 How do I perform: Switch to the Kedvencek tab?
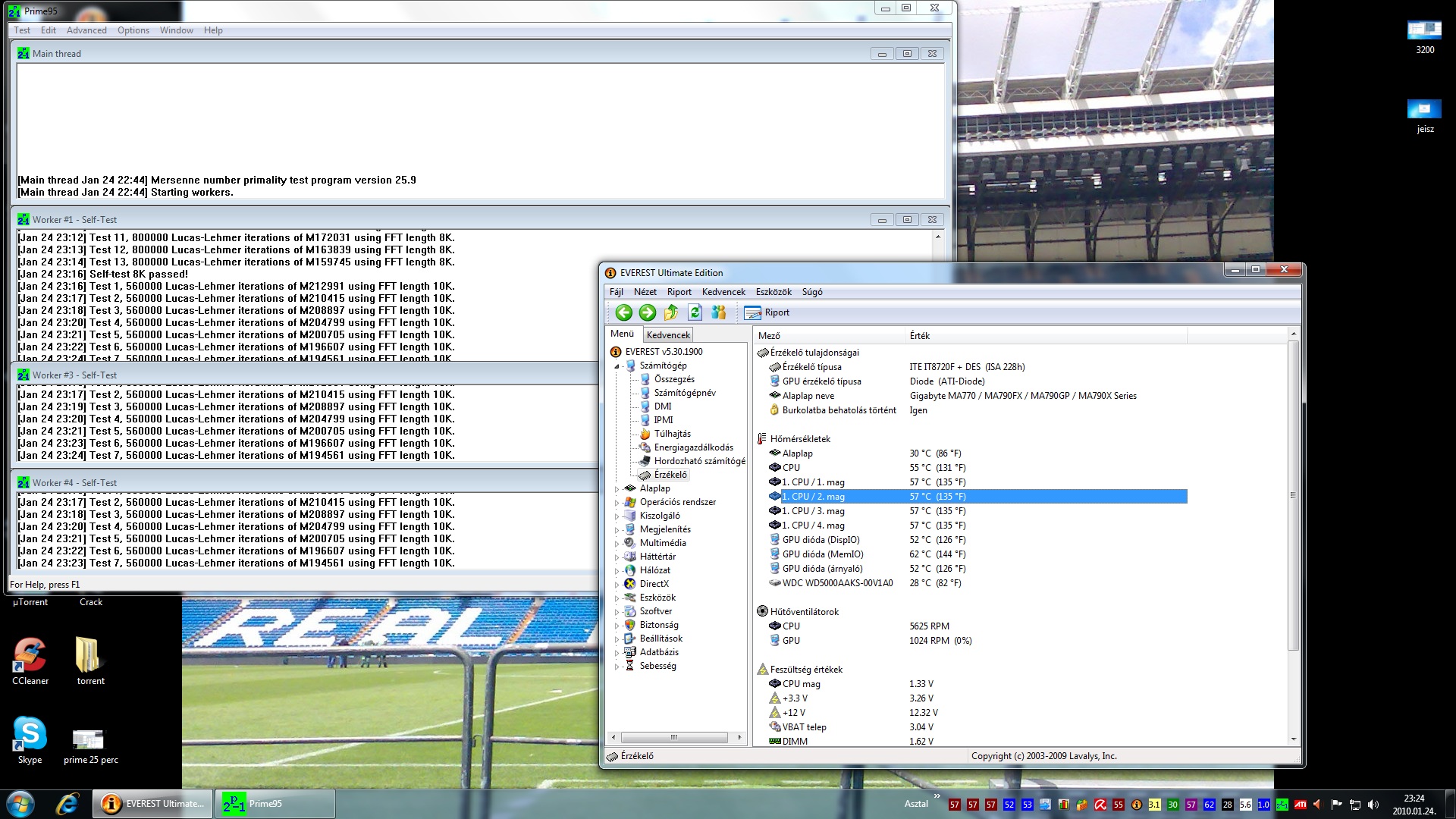pyautogui.click(x=668, y=334)
